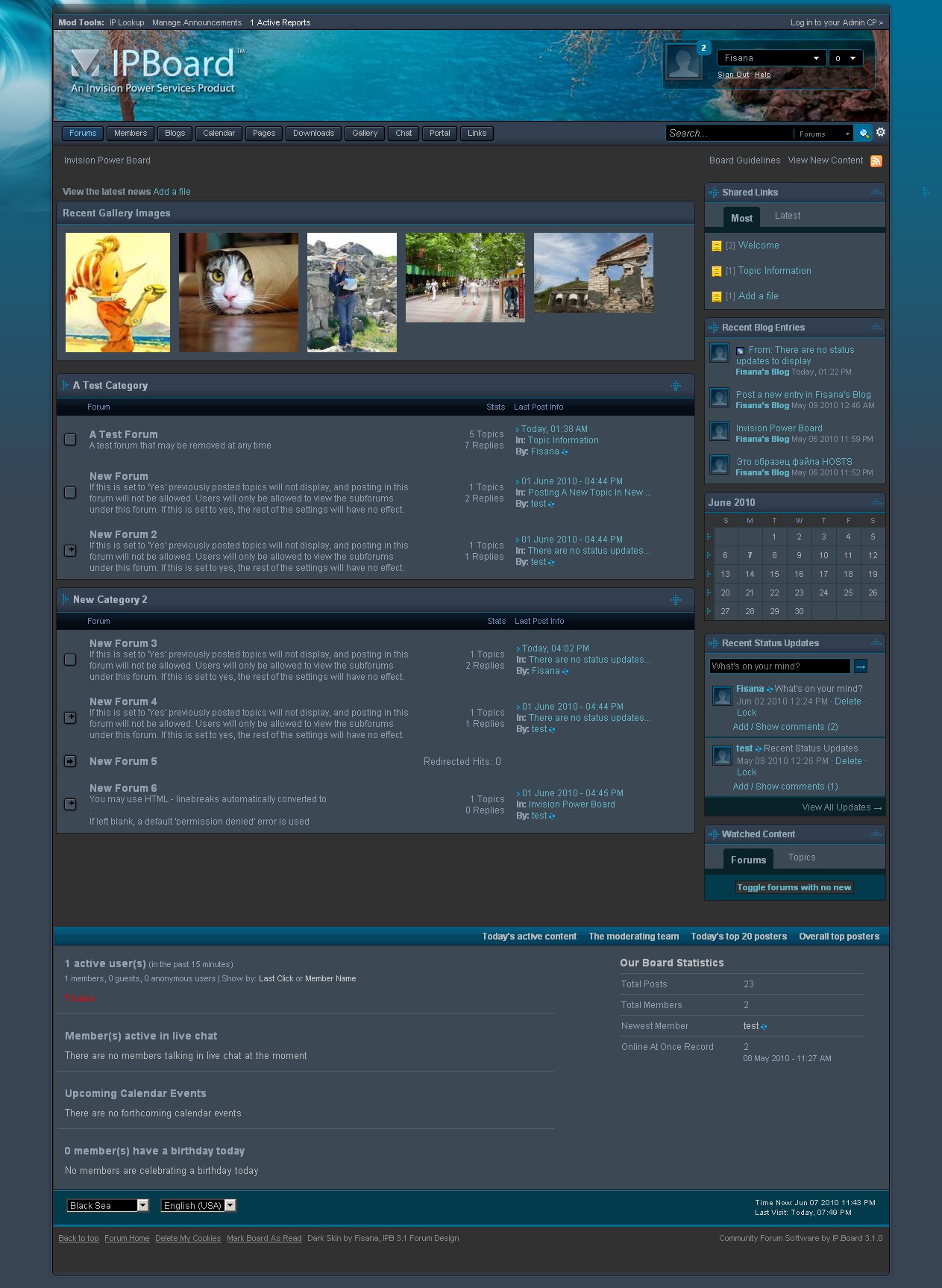Open the Fisana user dropdown
The image size is (942, 1288).
coord(771,58)
